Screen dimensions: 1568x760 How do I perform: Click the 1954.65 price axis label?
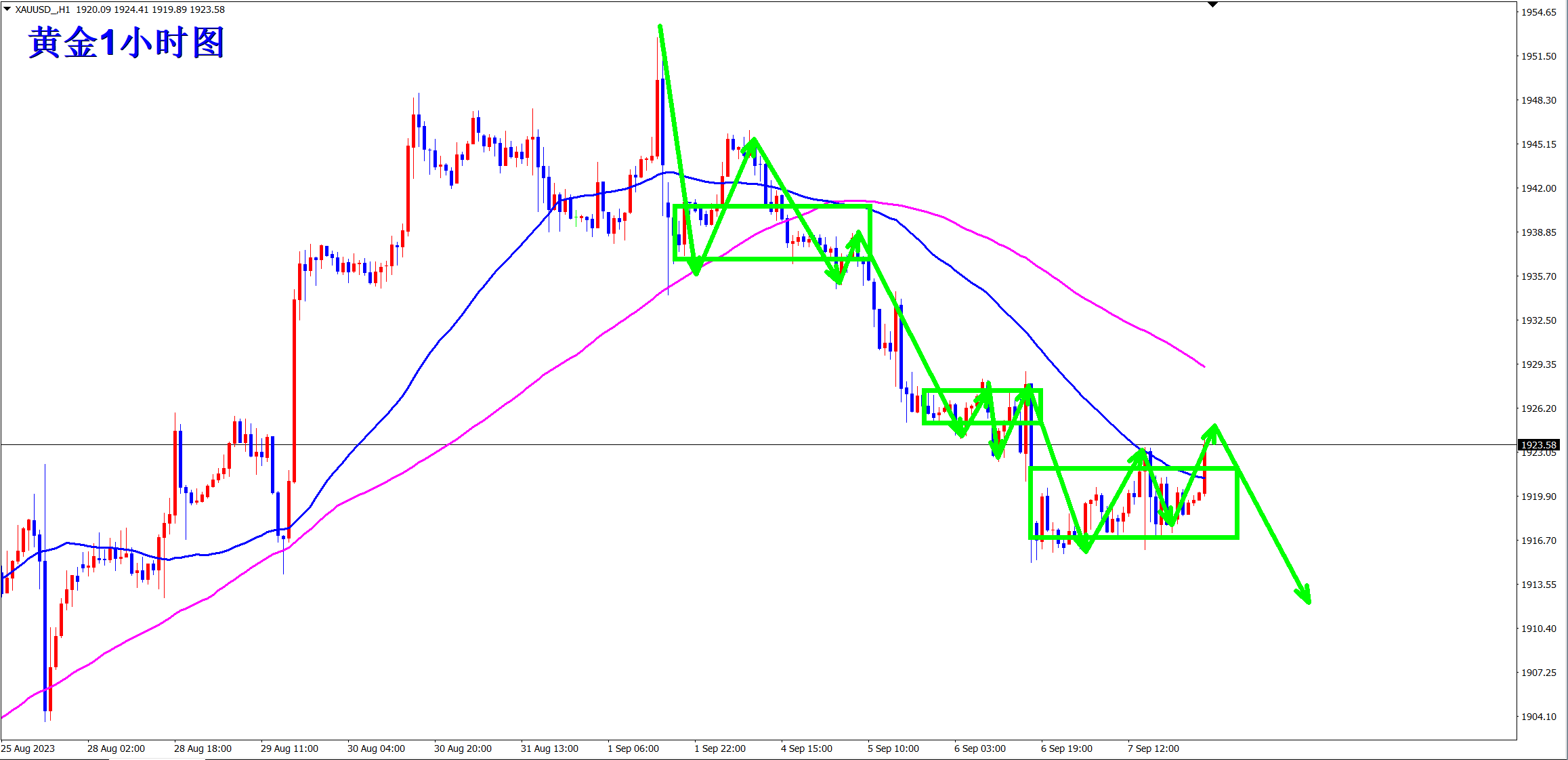coord(1539,12)
